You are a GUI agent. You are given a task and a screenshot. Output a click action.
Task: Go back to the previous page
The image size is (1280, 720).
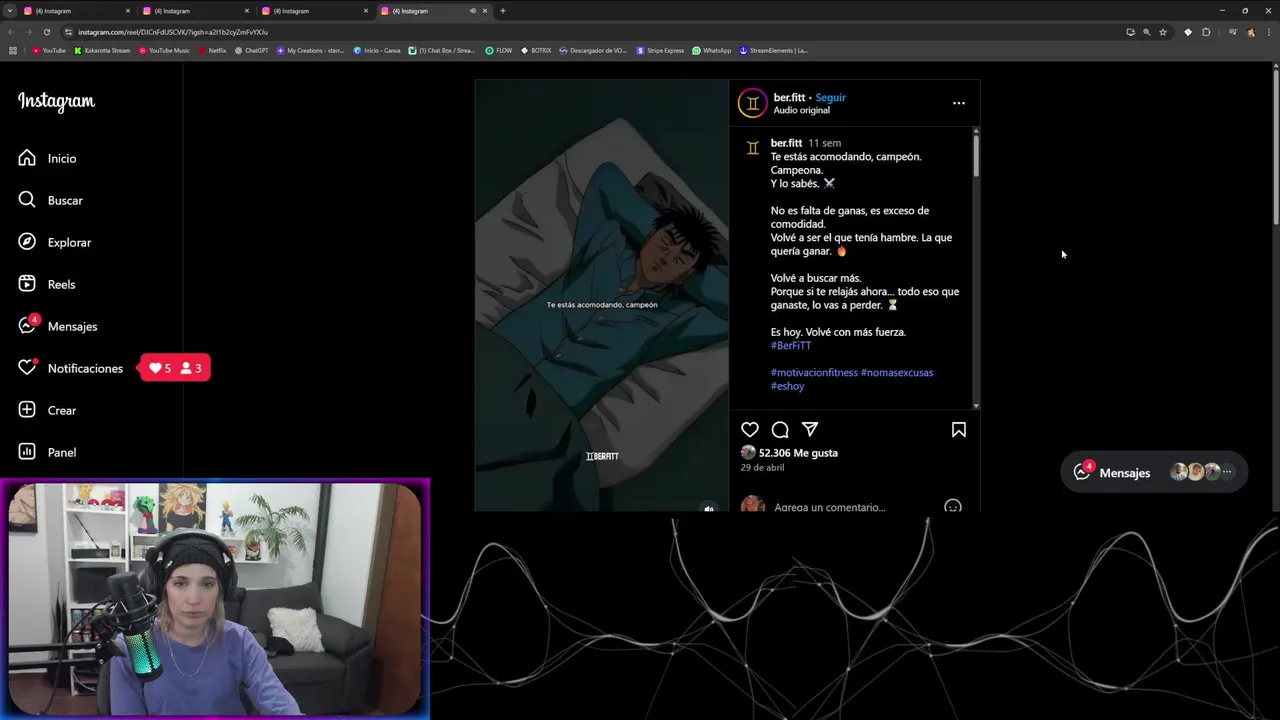(x=10, y=32)
